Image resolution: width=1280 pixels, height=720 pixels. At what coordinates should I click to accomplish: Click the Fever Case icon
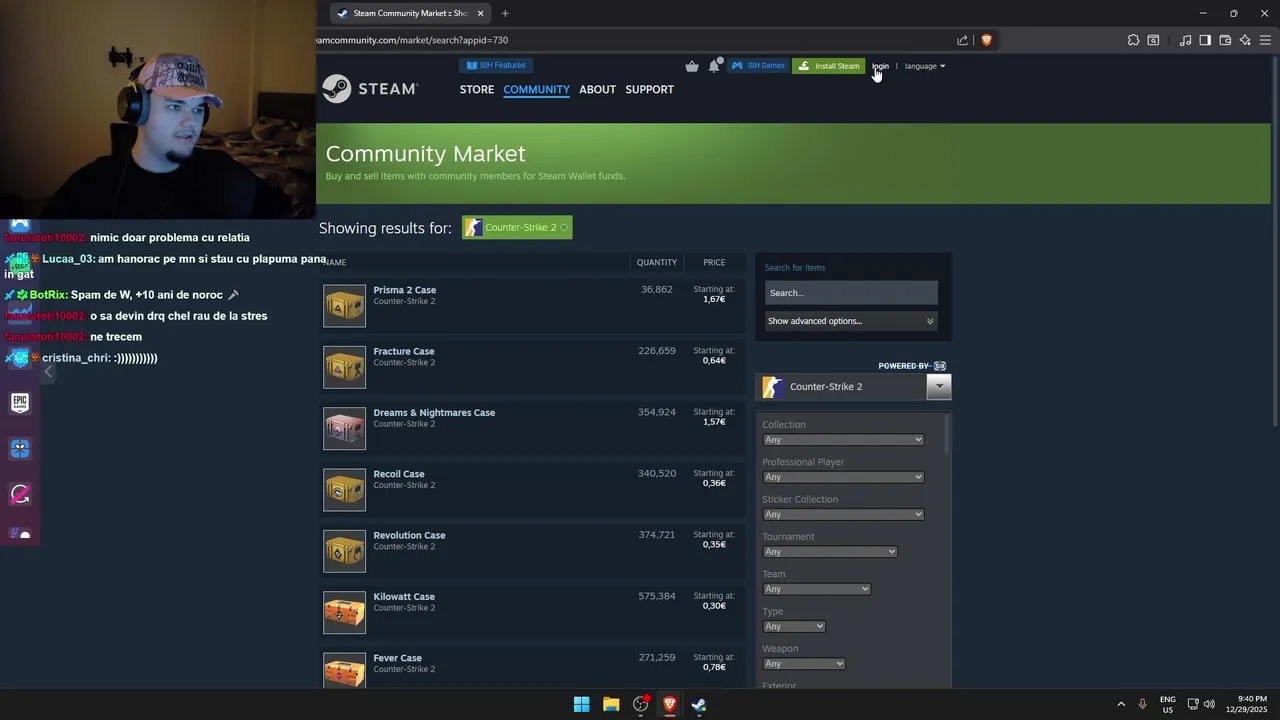[x=344, y=670]
